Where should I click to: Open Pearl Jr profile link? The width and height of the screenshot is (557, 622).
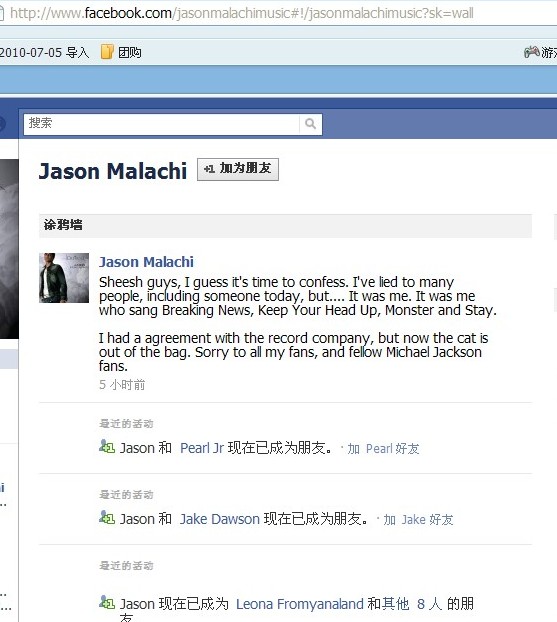(202, 448)
